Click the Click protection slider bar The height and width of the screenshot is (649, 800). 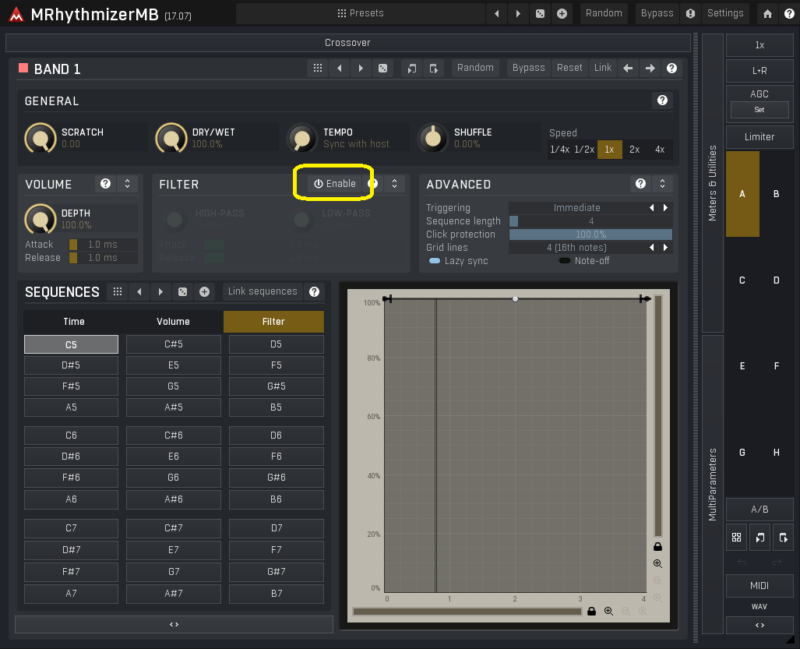590,234
